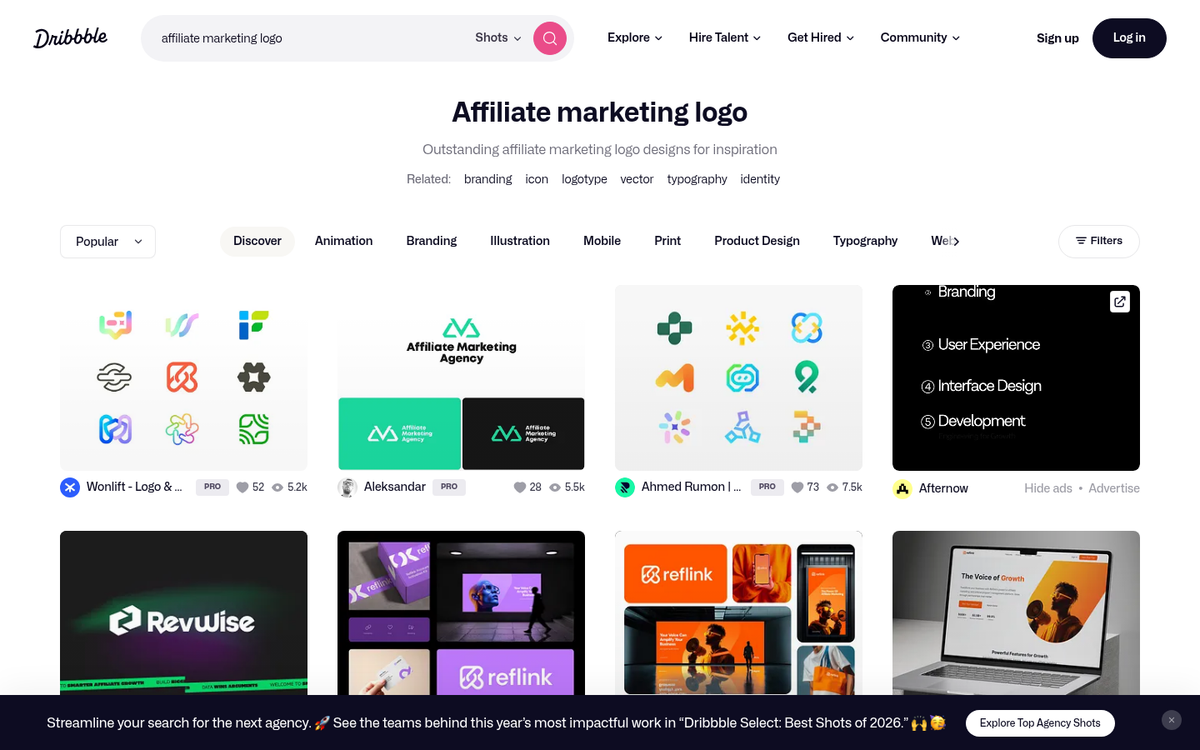Click the Log in button
This screenshot has height=750, width=1200.
click(x=1129, y=38)
